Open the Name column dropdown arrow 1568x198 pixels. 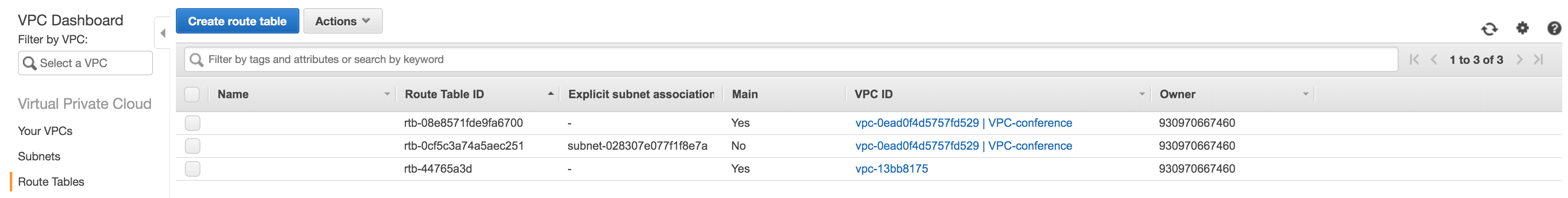point(386,94)
